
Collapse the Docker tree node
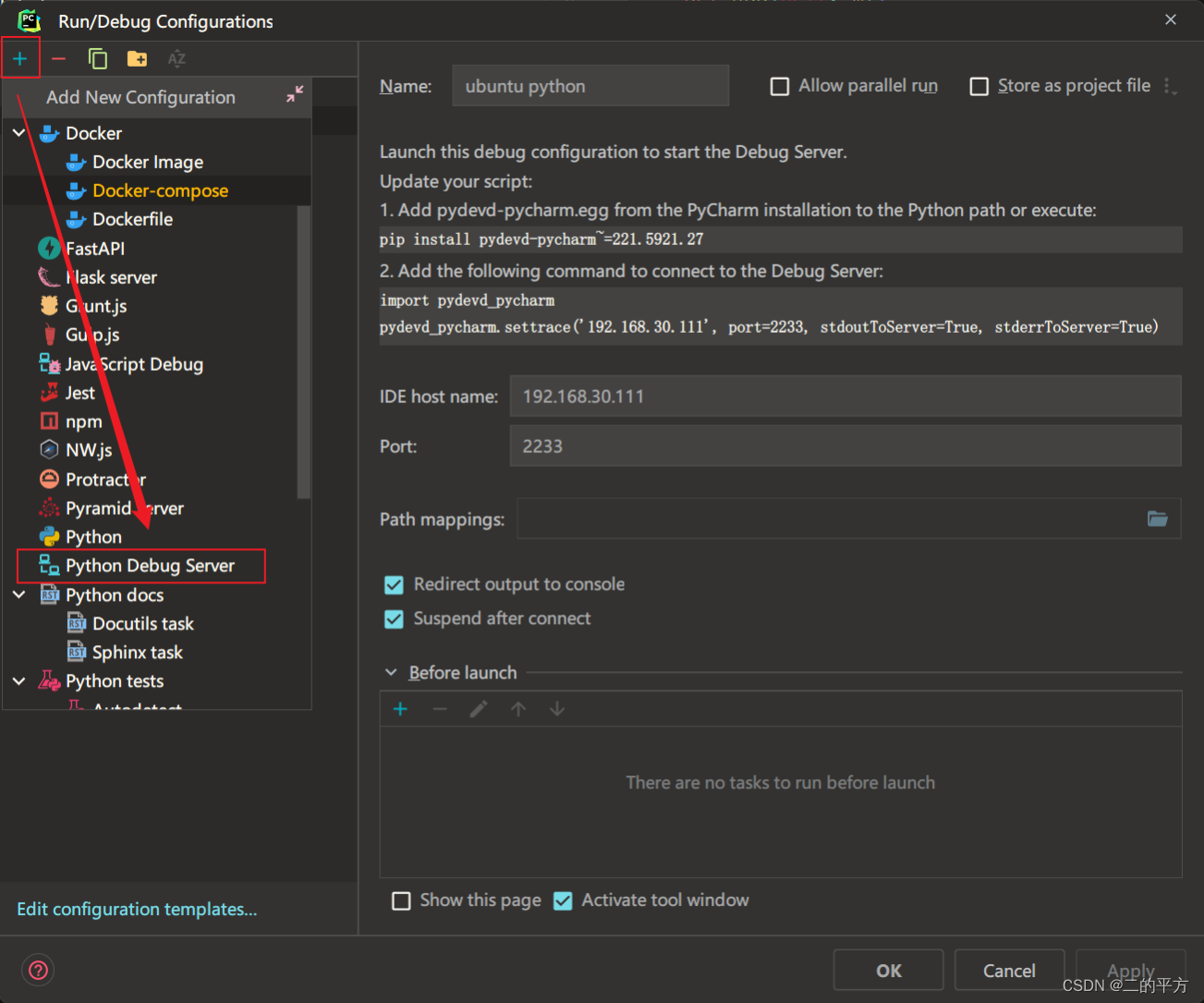pyautogui.click(x=19, y=134)
